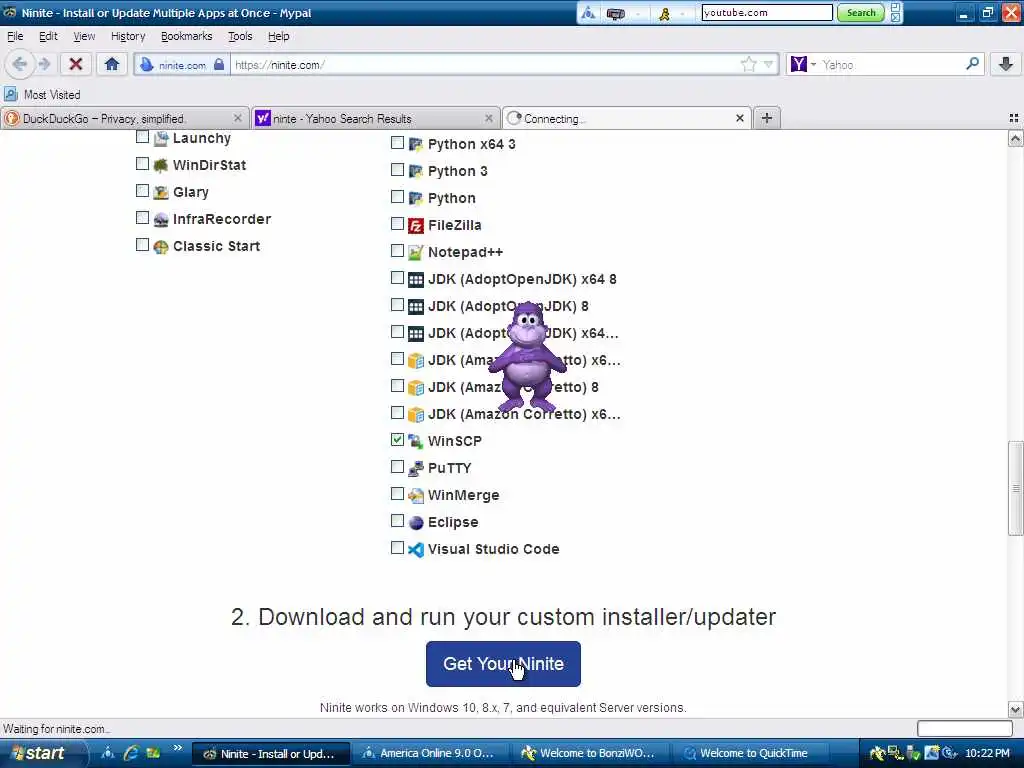This screenshot has width=1024, height=768.
Task: Click the Forward navigation arrow
Action: pyautogui.click(x=44, y=64)
